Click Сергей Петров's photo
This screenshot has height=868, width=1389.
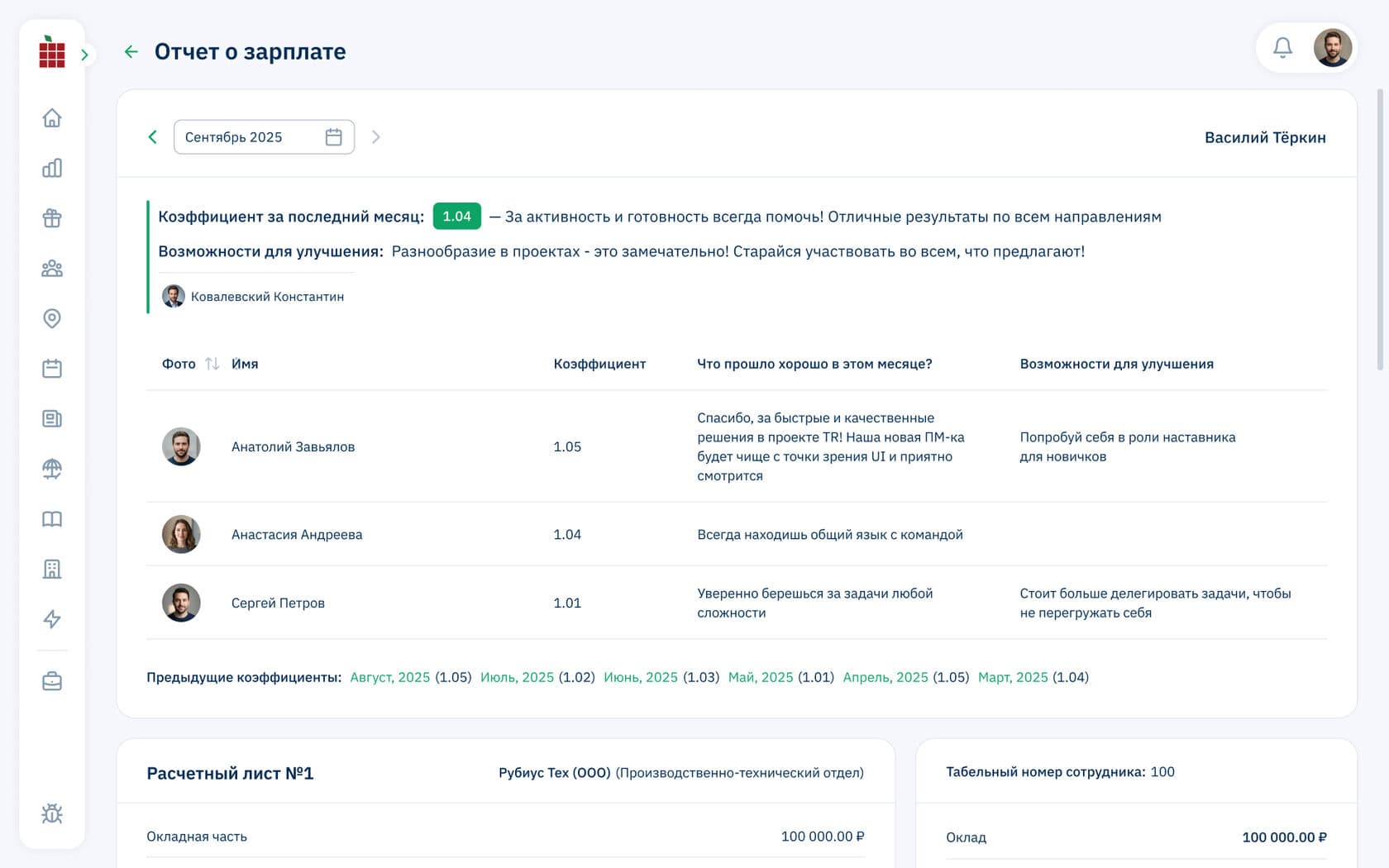(x=181, y=603)
